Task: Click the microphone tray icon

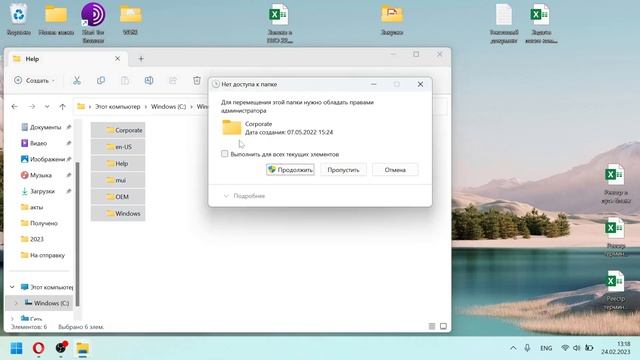Action: coord(527,348)
